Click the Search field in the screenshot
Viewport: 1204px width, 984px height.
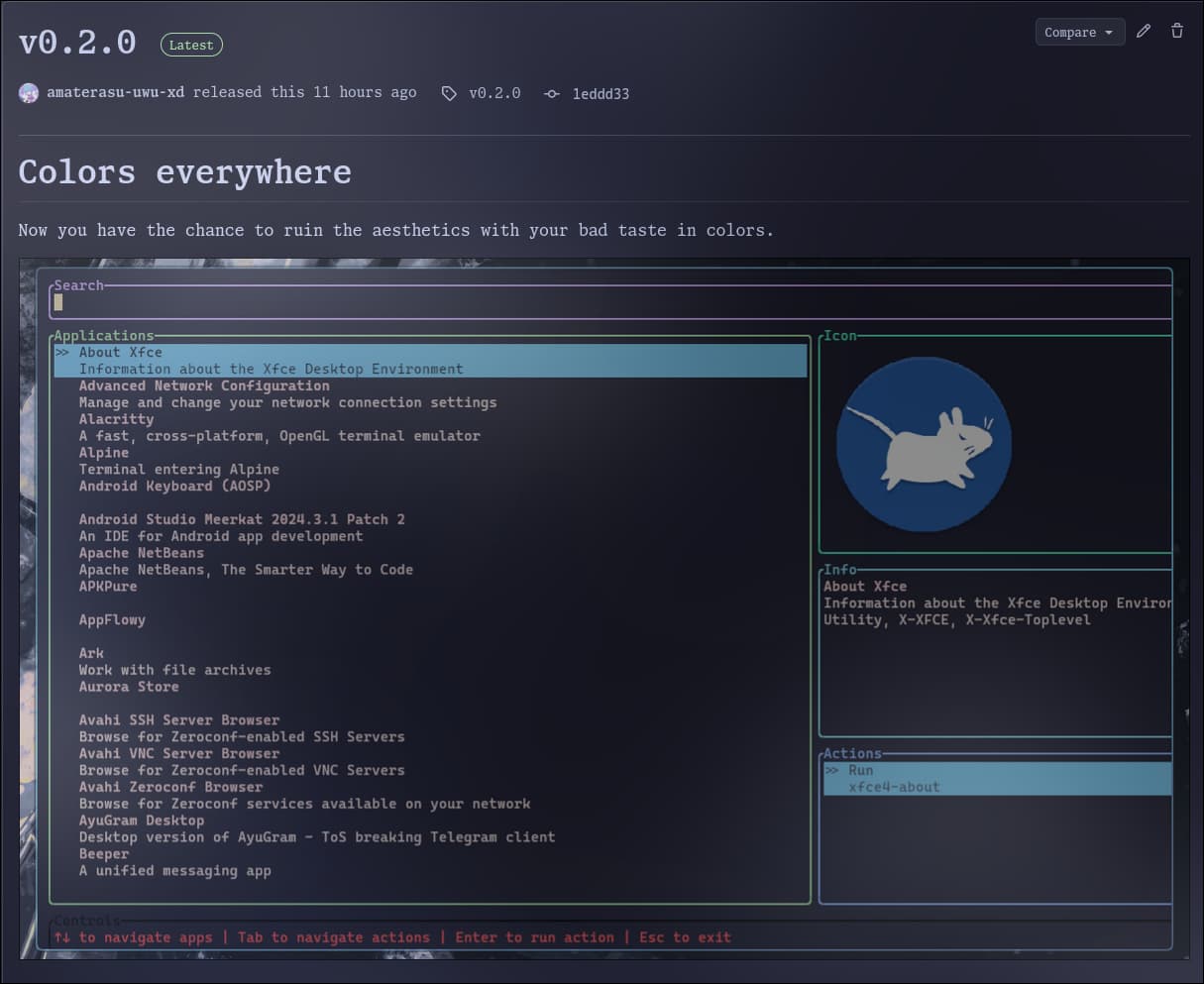click(610, 302)
